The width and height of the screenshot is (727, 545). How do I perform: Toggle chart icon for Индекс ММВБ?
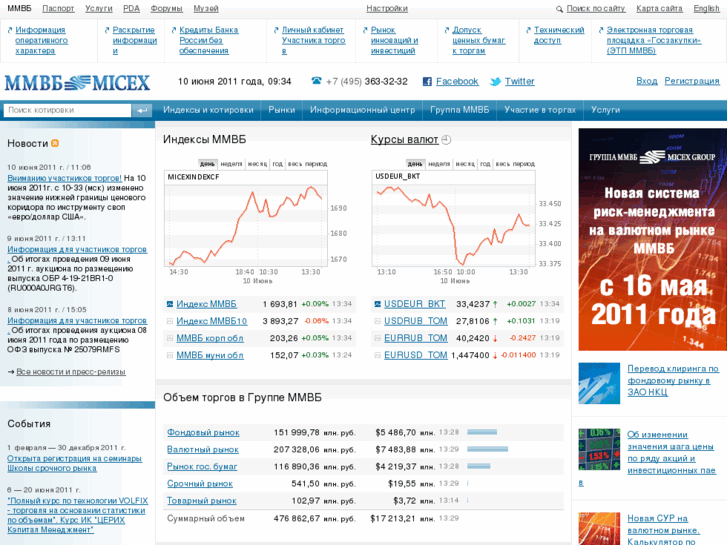pos(170,304)
